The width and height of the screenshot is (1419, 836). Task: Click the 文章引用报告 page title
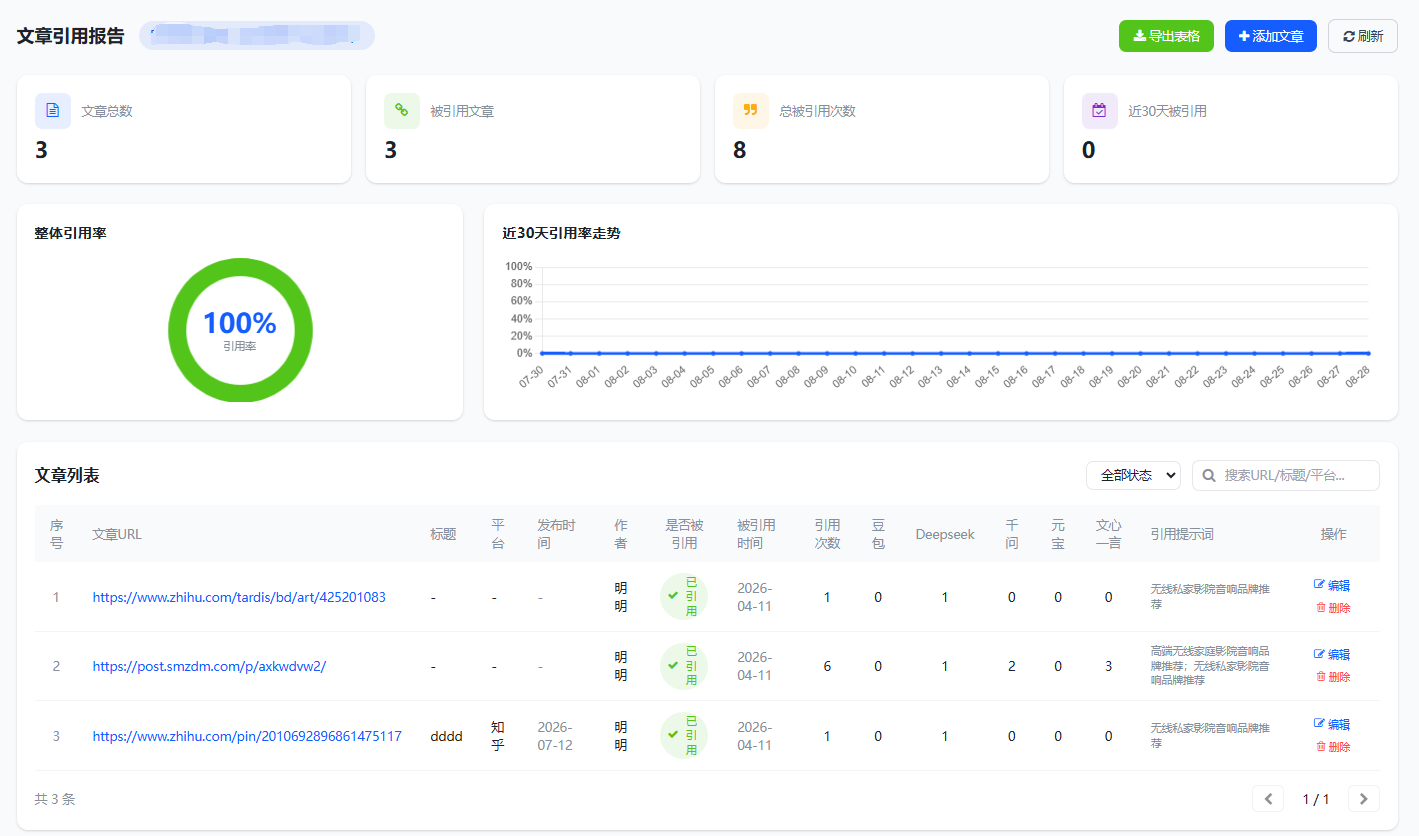[71, 36]
